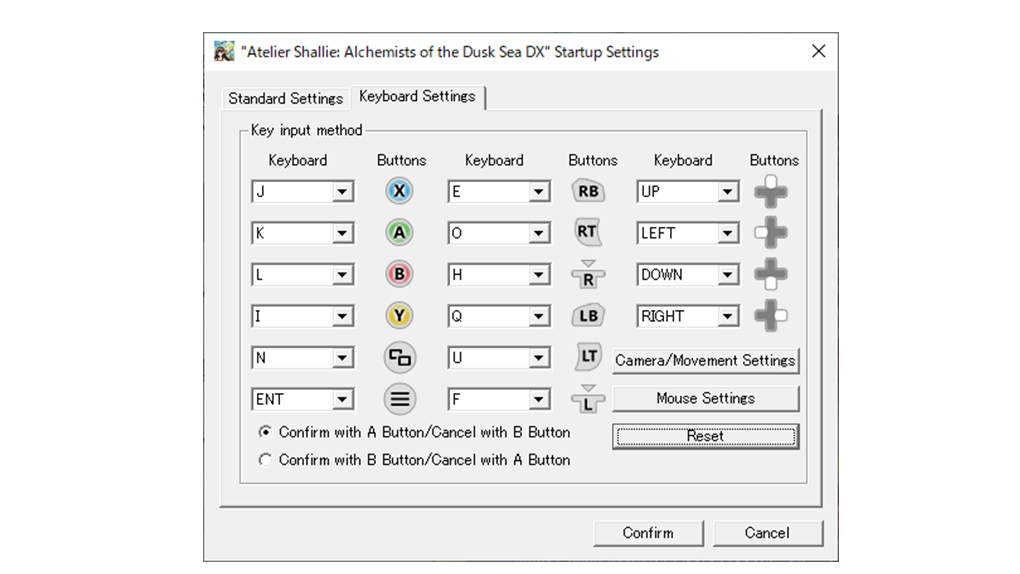Viewport: 1020px width, 574px height.
Task: Select Confirm with B Button option
Action: coord(414,459)
